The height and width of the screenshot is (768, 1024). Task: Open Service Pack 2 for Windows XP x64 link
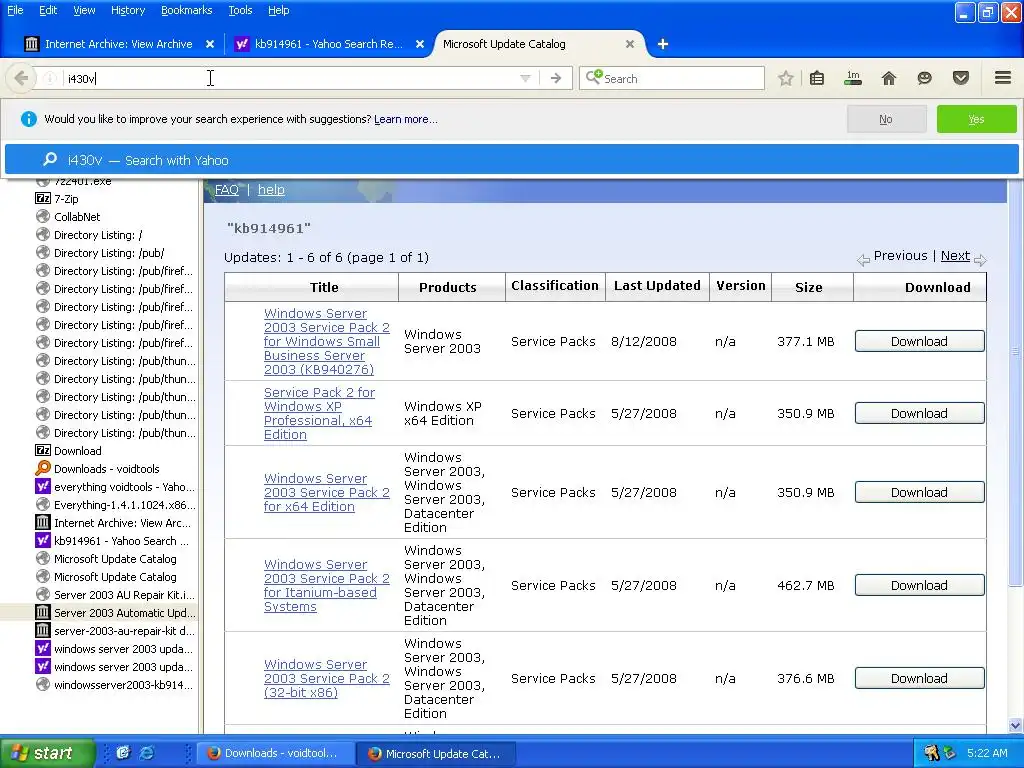tap(319, 413)
